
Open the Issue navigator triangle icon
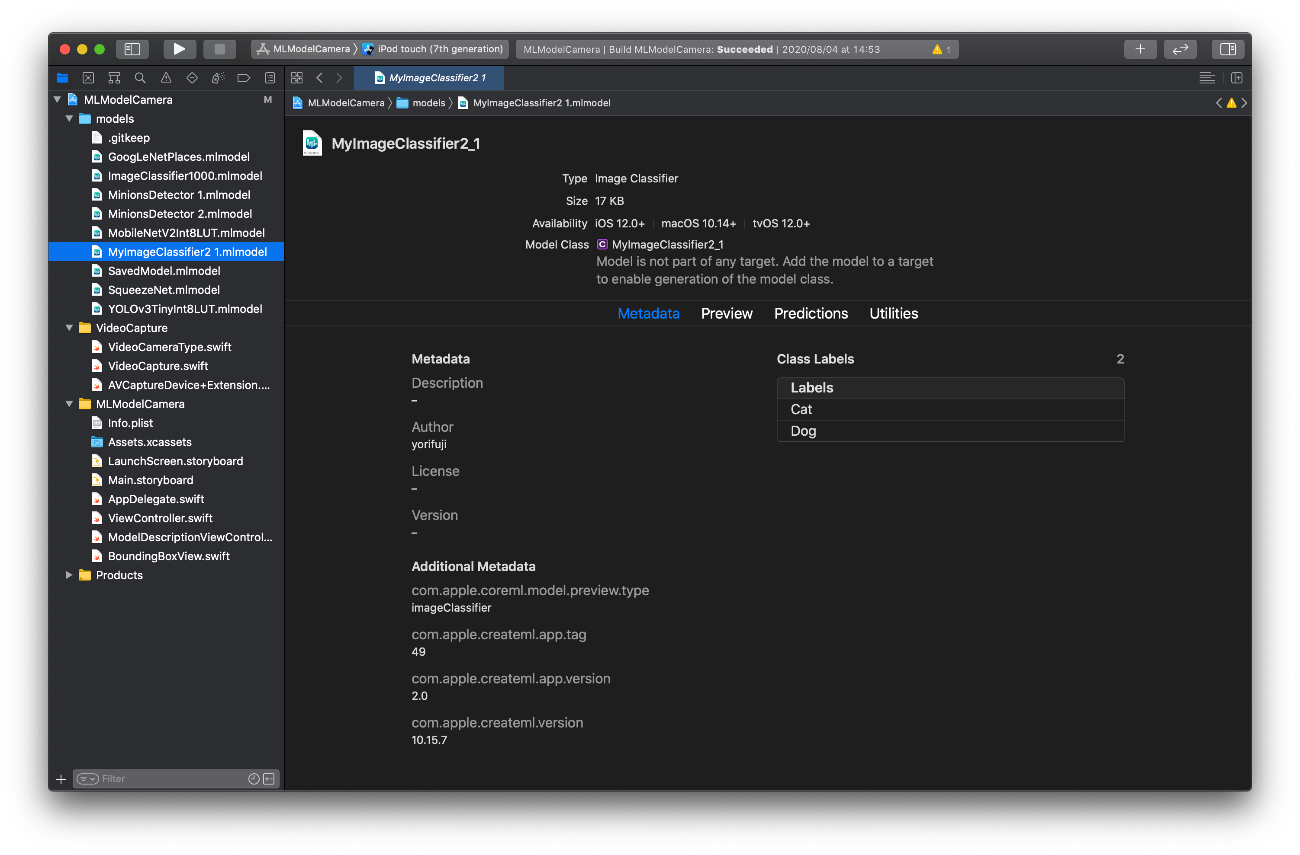coord(166,78)
